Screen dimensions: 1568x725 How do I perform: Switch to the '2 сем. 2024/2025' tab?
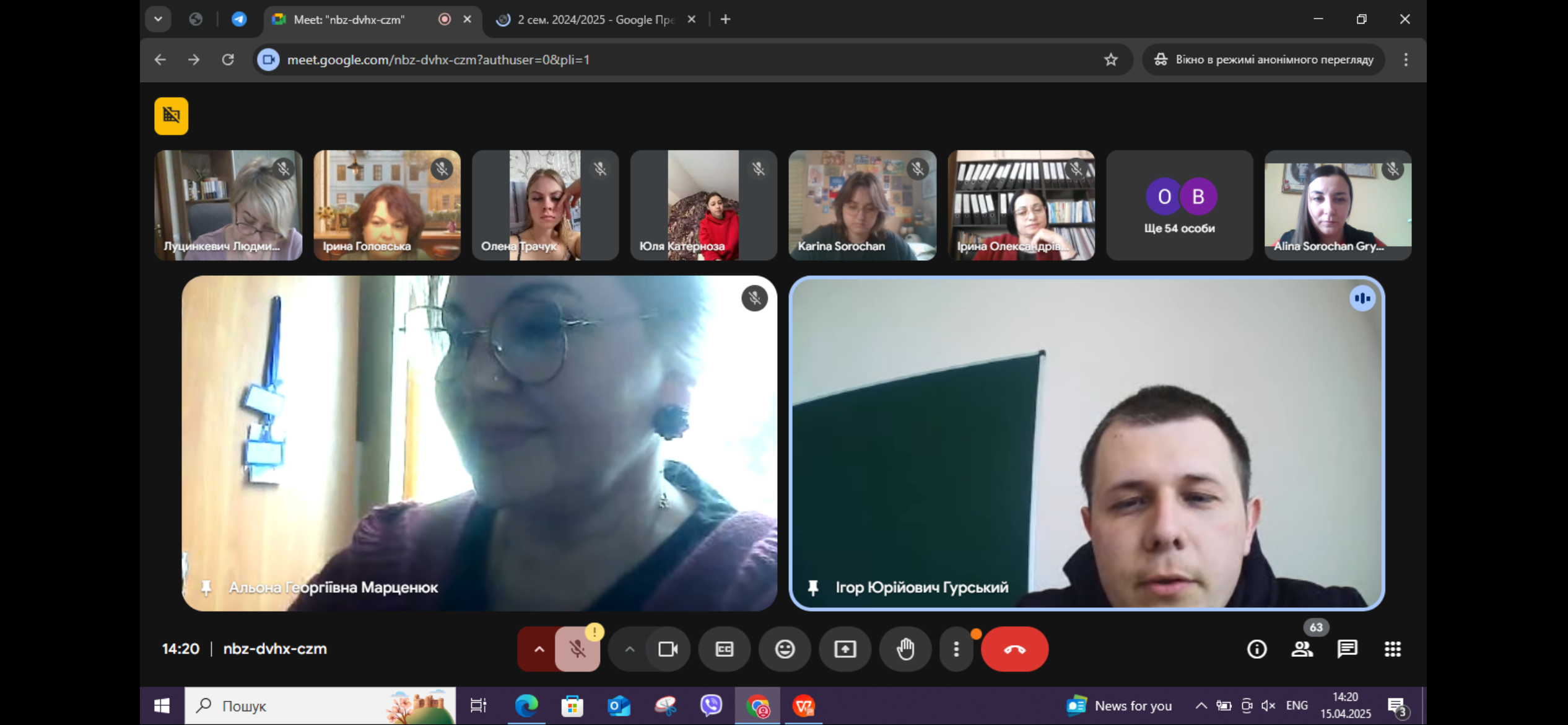(x=595, y=19)
